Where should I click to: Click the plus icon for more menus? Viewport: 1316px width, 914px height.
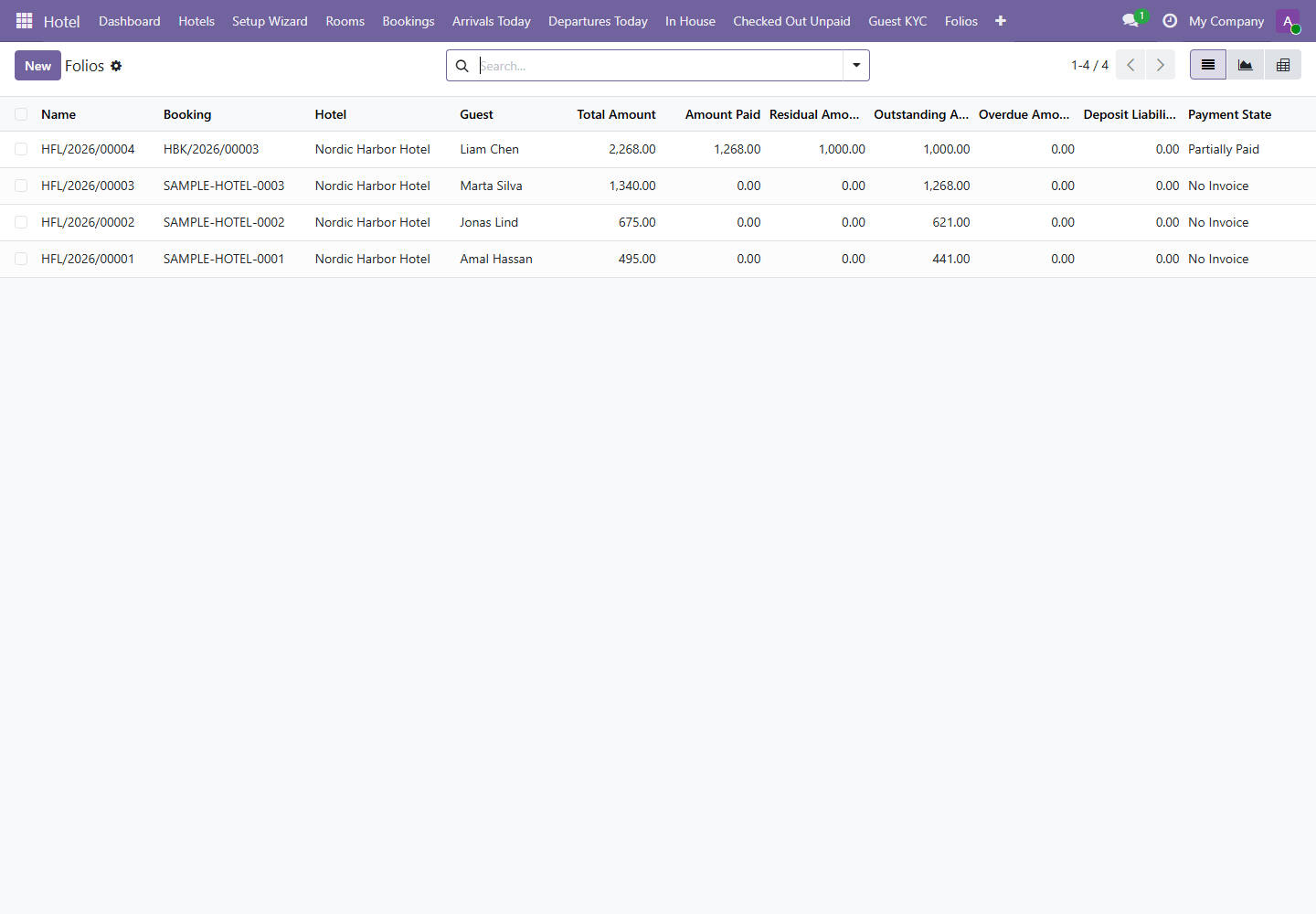(1001, 21)
